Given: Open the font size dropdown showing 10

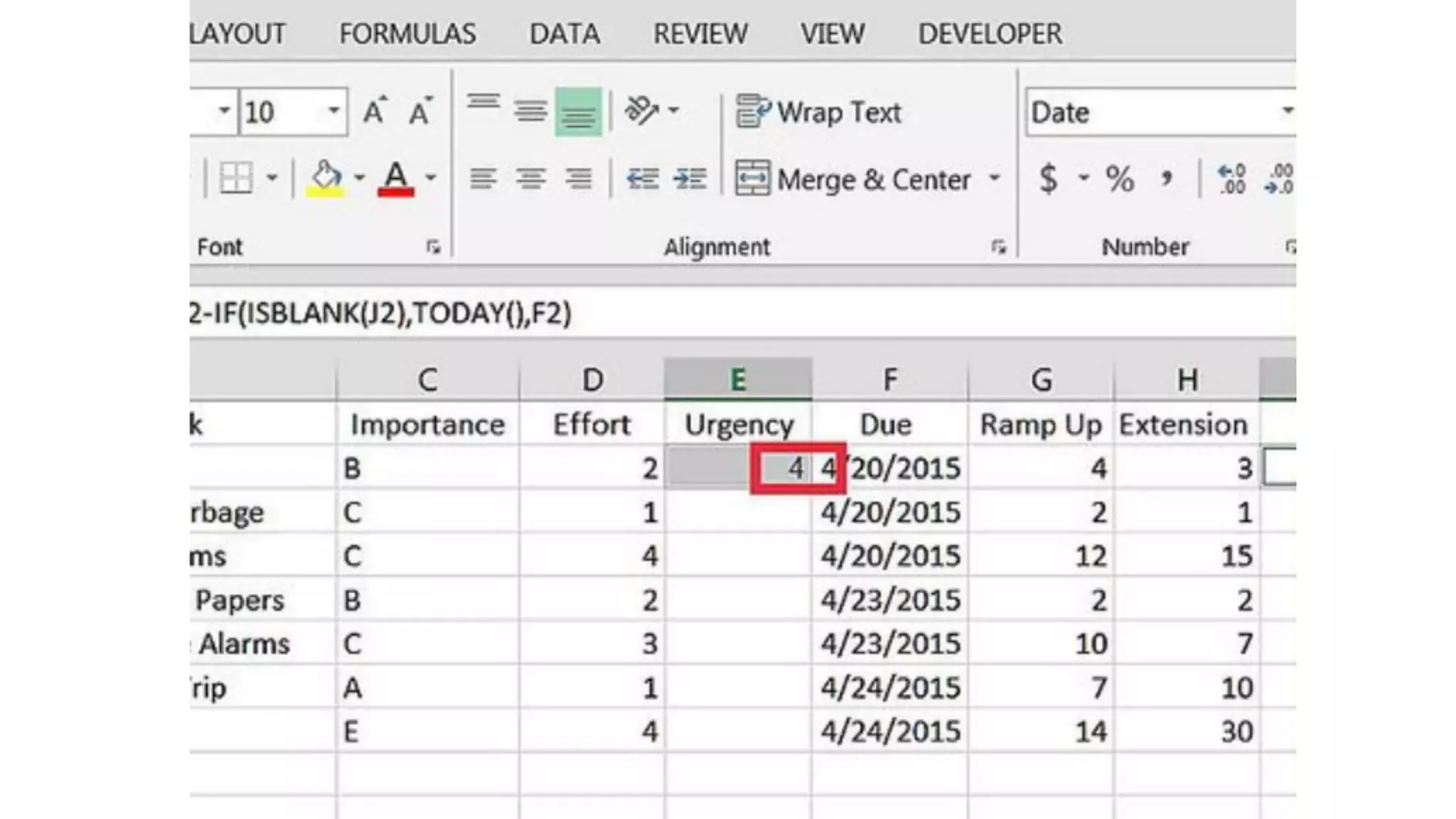Looking at the screenshot, I should pos(333,111).
